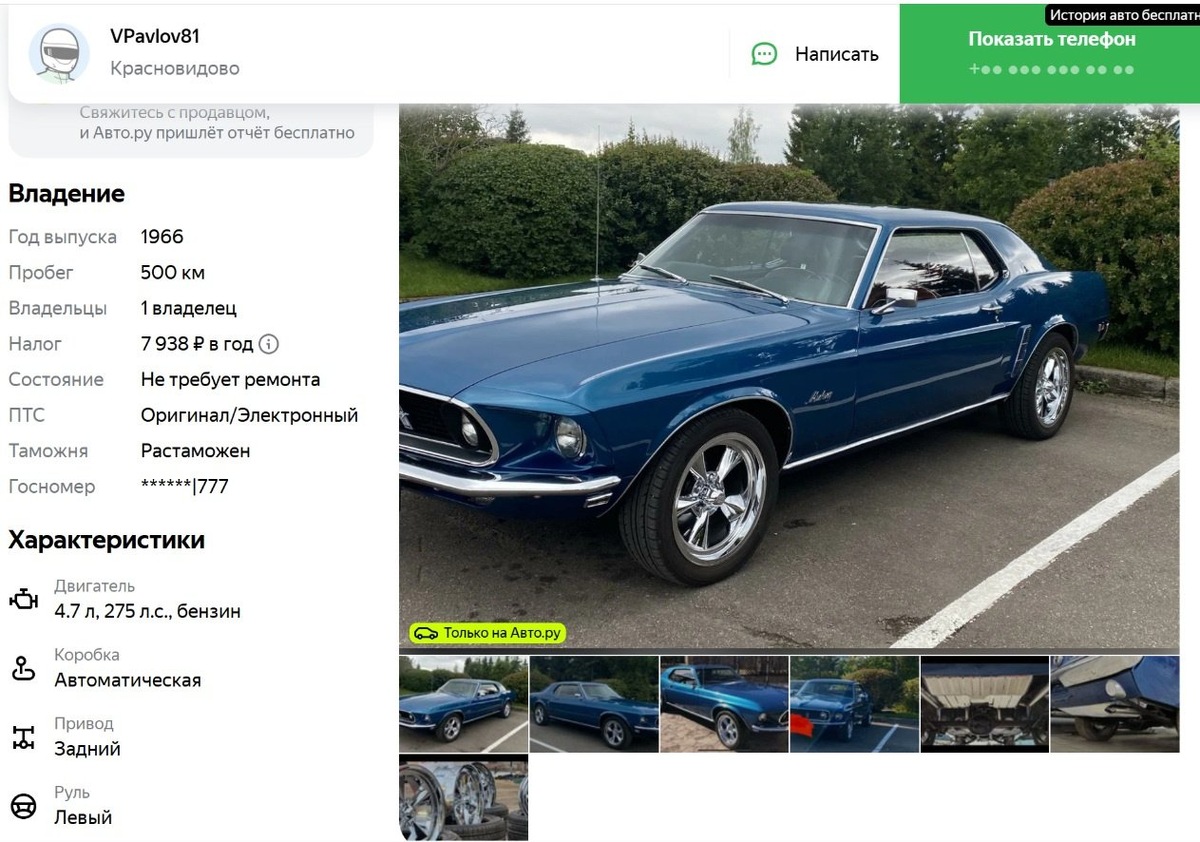Select the underbody view thumbnail
Viewport: 1200px width, 842px height.
(x=984, y=704)
